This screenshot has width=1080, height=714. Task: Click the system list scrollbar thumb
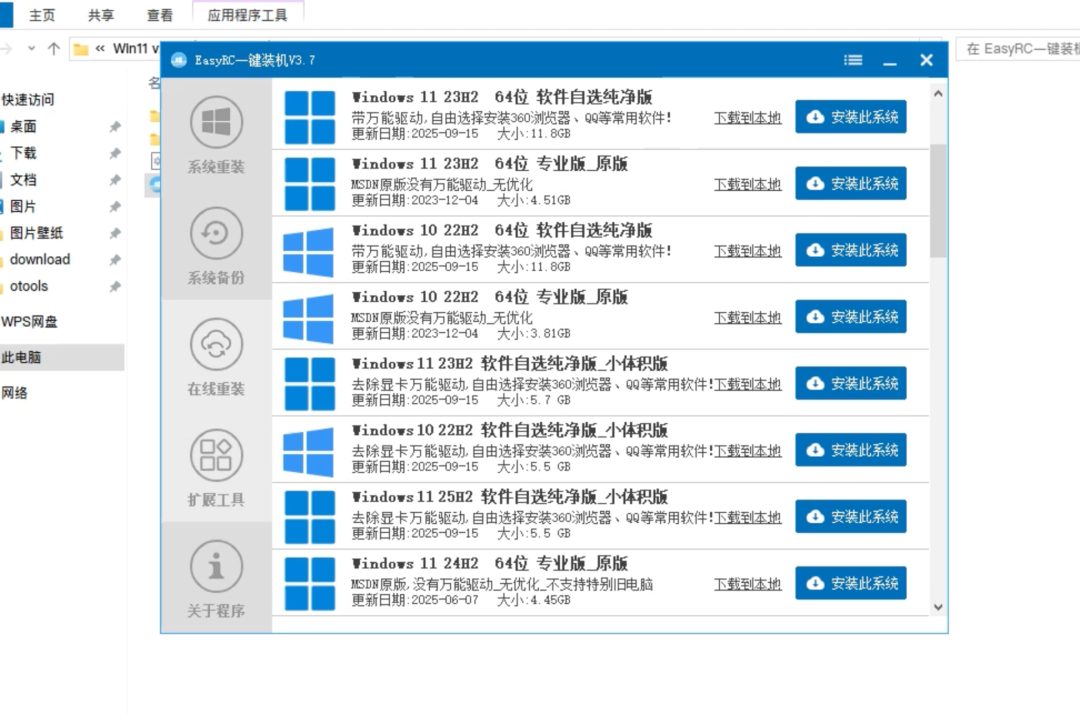click(937, 201)
